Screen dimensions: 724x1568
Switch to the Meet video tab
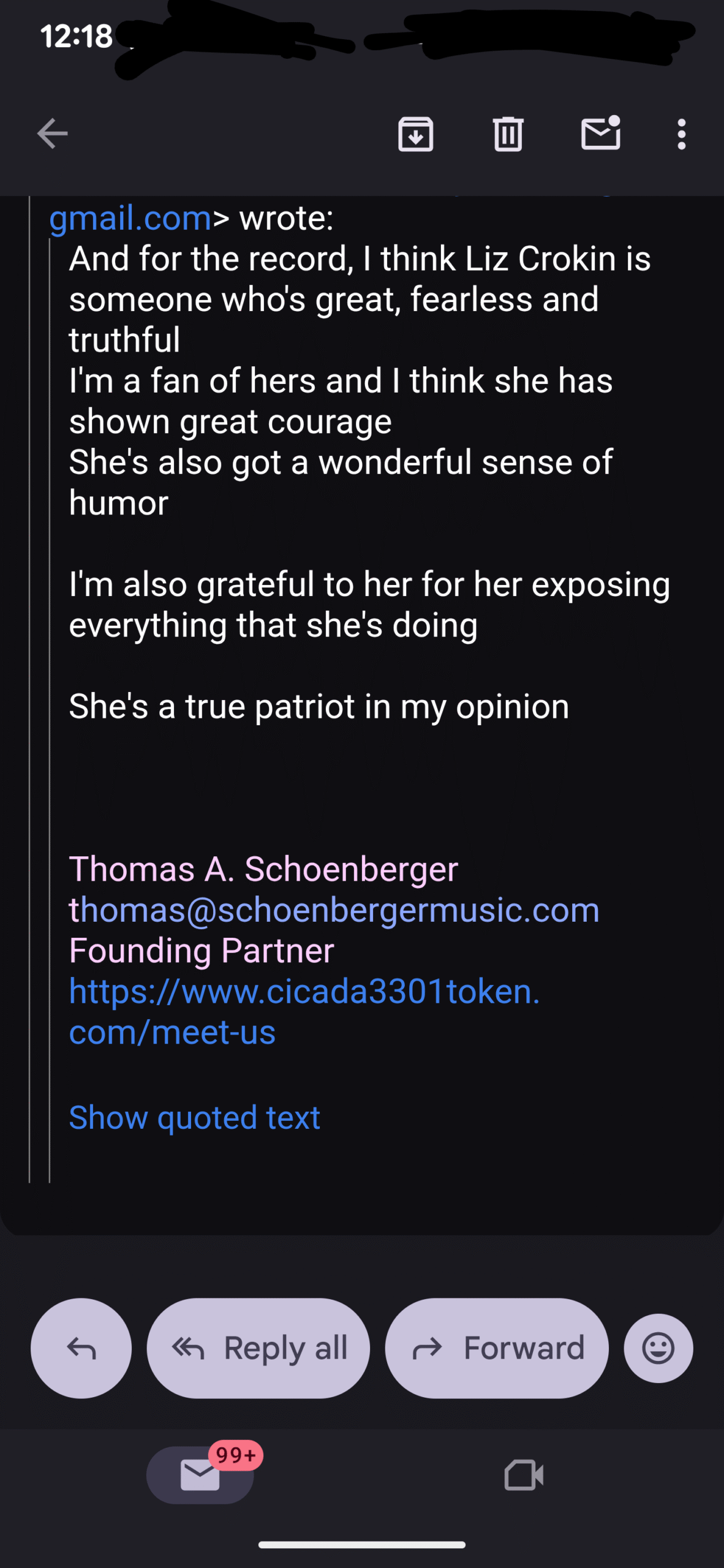coord(524,1475)
